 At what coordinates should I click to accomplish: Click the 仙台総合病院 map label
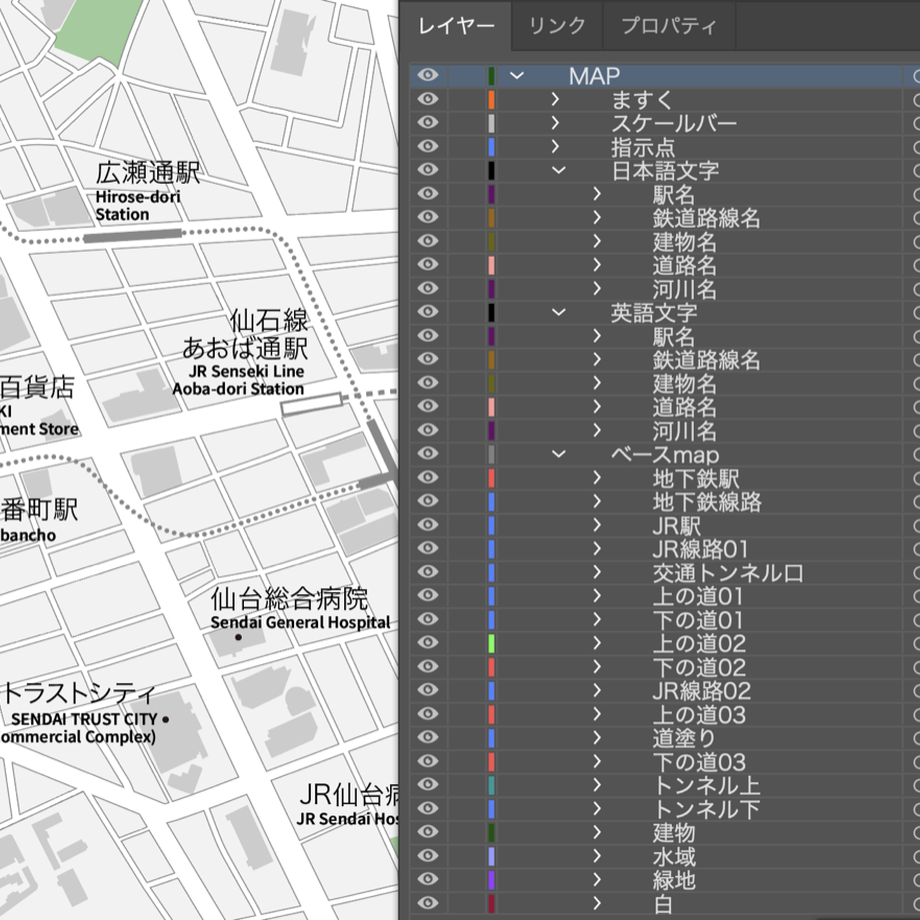click(289, 598)
